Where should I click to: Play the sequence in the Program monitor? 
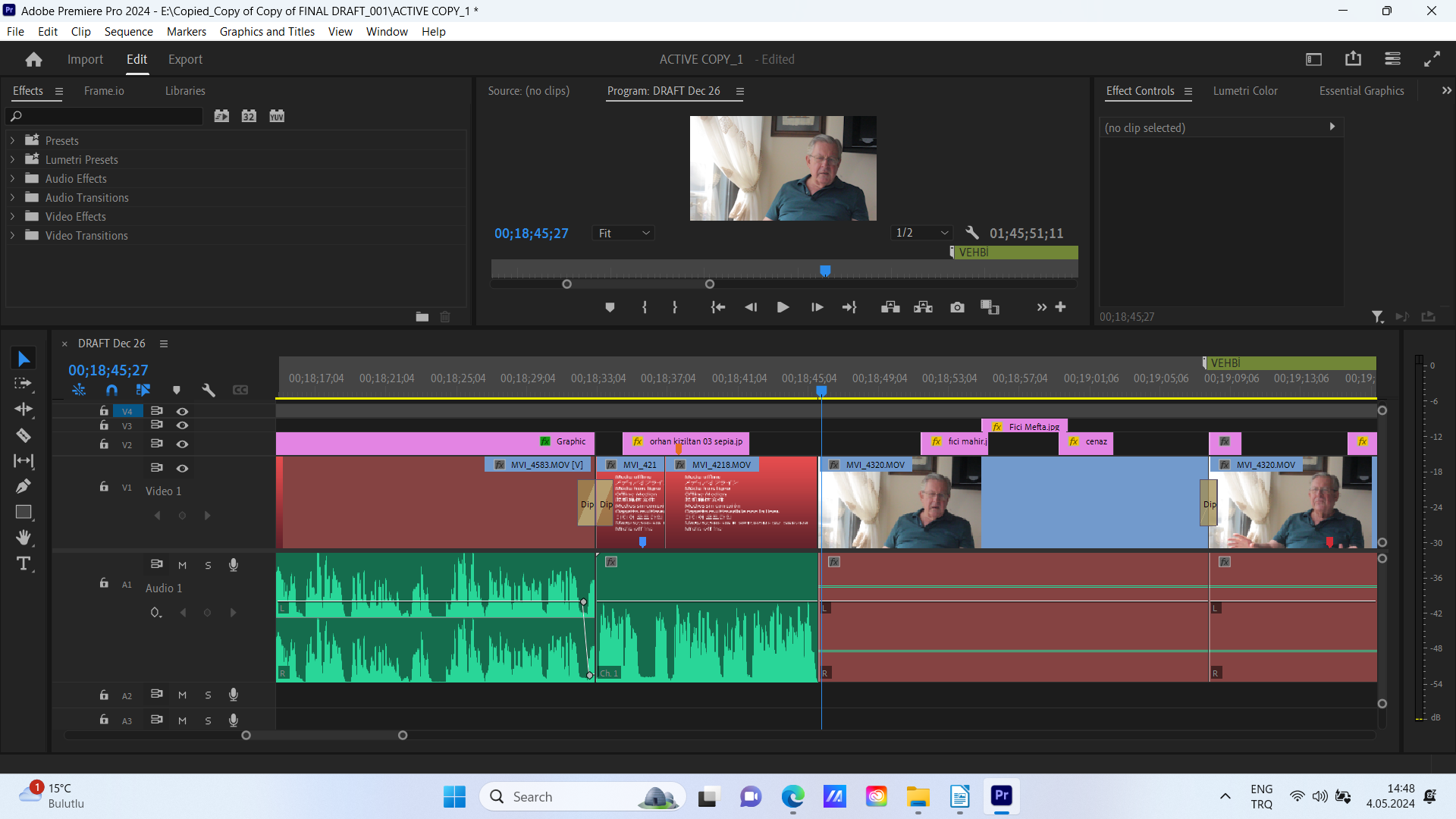pos(782,307)
